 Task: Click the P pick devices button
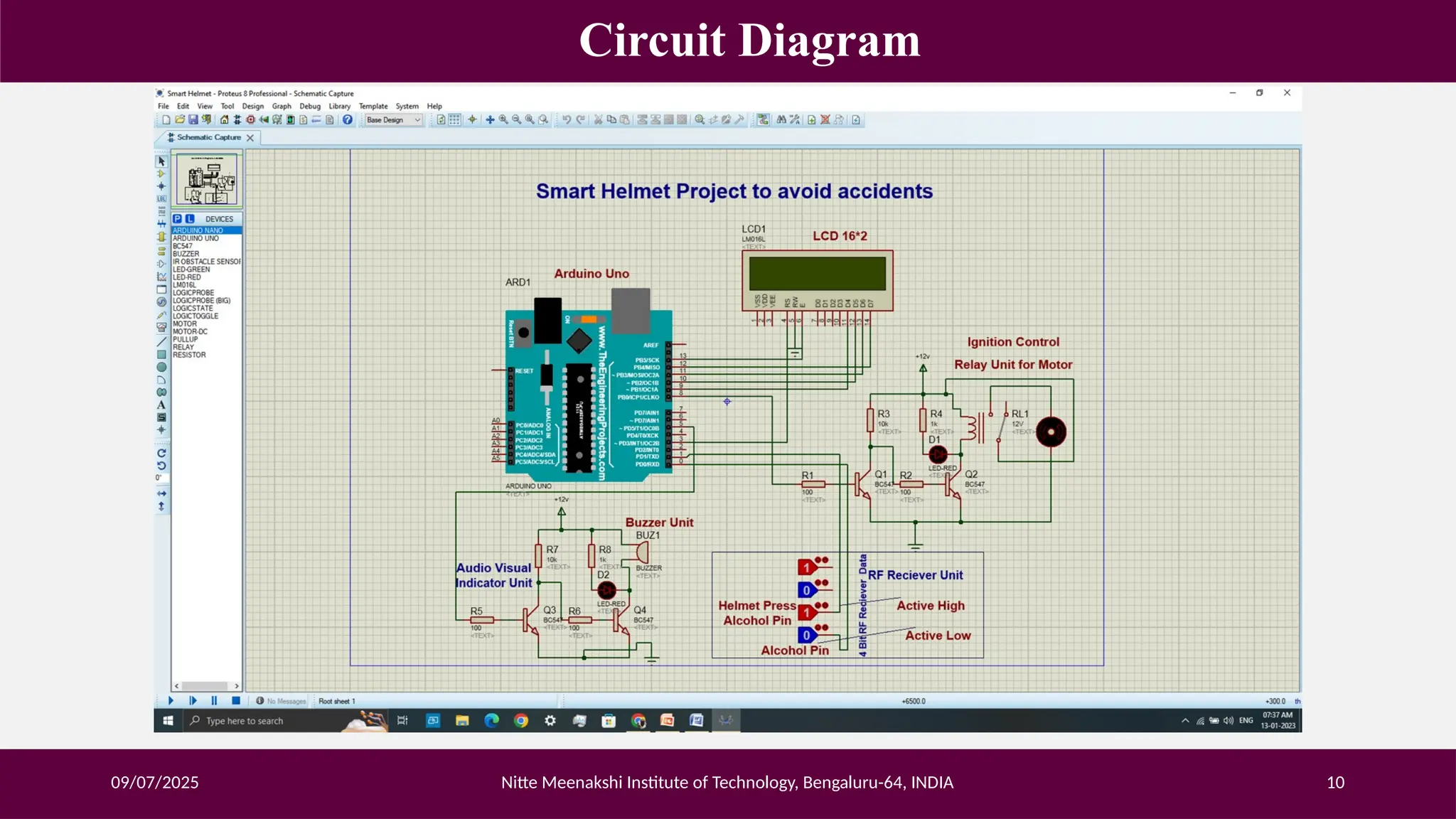pyautogui.click(x=178, y=219)
